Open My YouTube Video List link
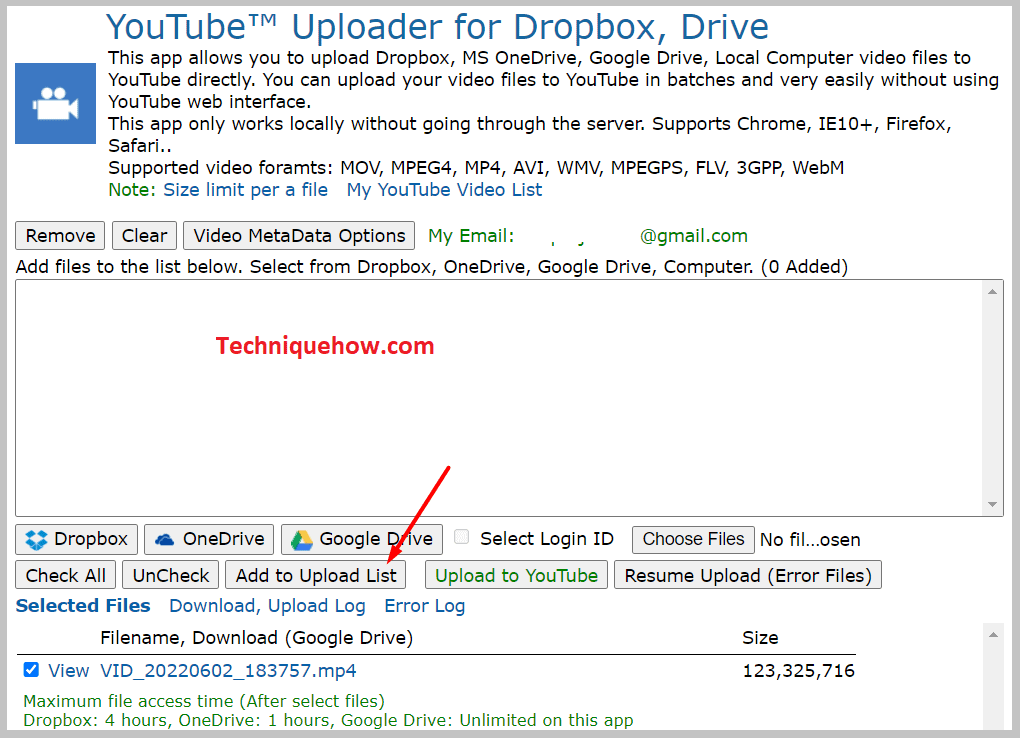The height and width of the screenshot is (738, 1020). (444, 190)
